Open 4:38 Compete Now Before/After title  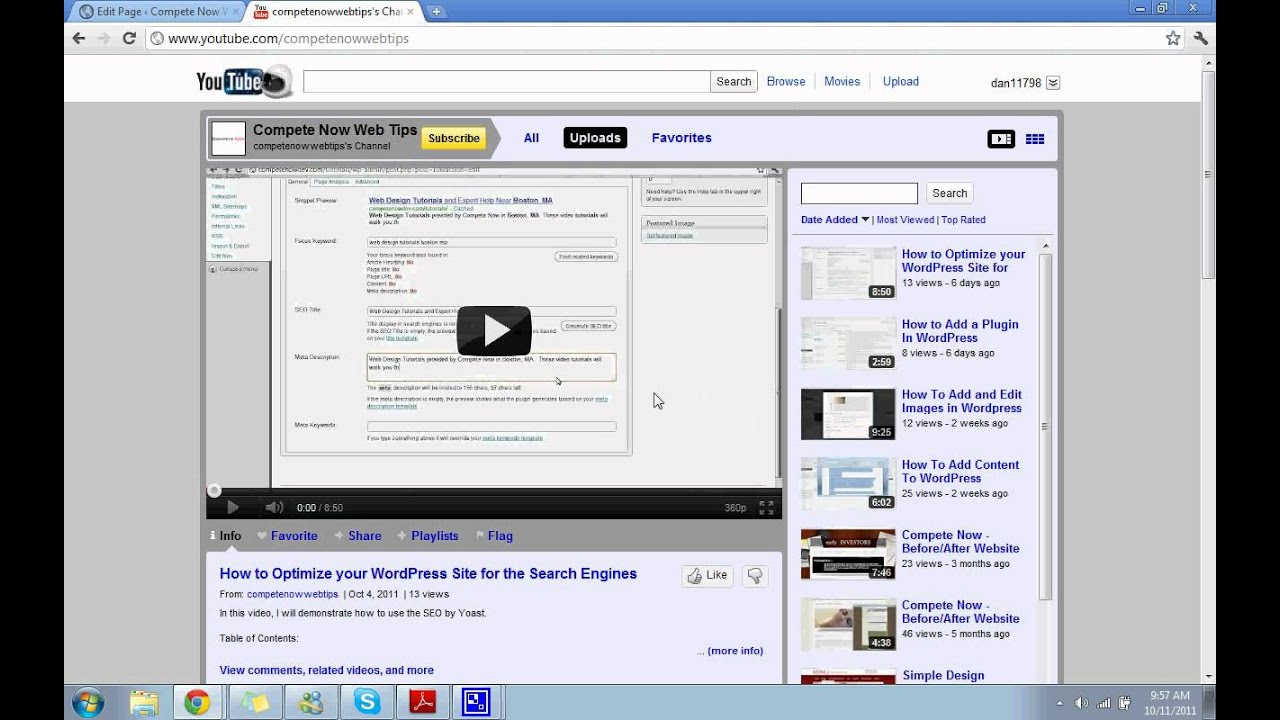960,611
